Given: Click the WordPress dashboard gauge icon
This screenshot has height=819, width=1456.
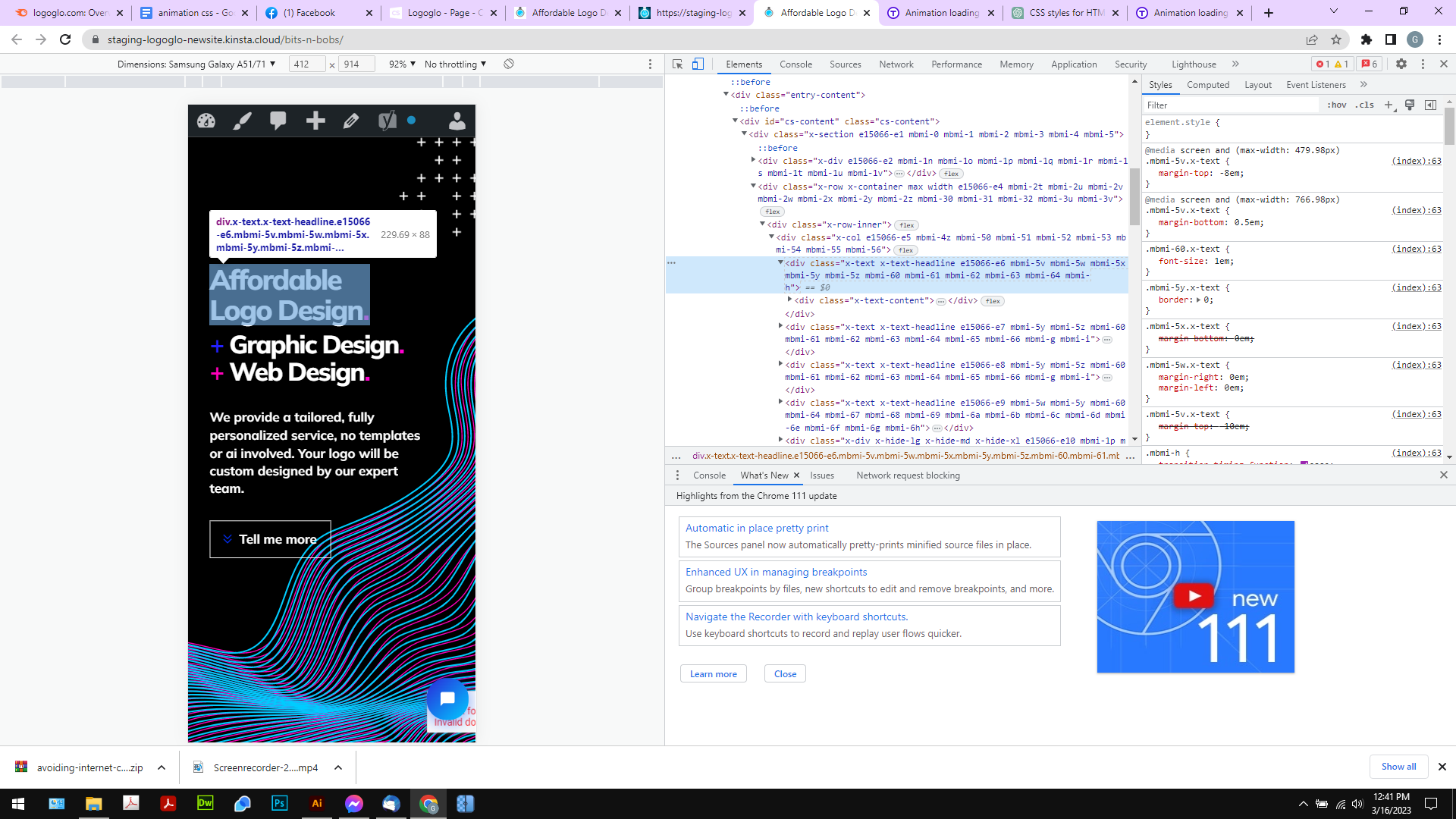Looking at the screenshot, I should (x=206, y=121).
